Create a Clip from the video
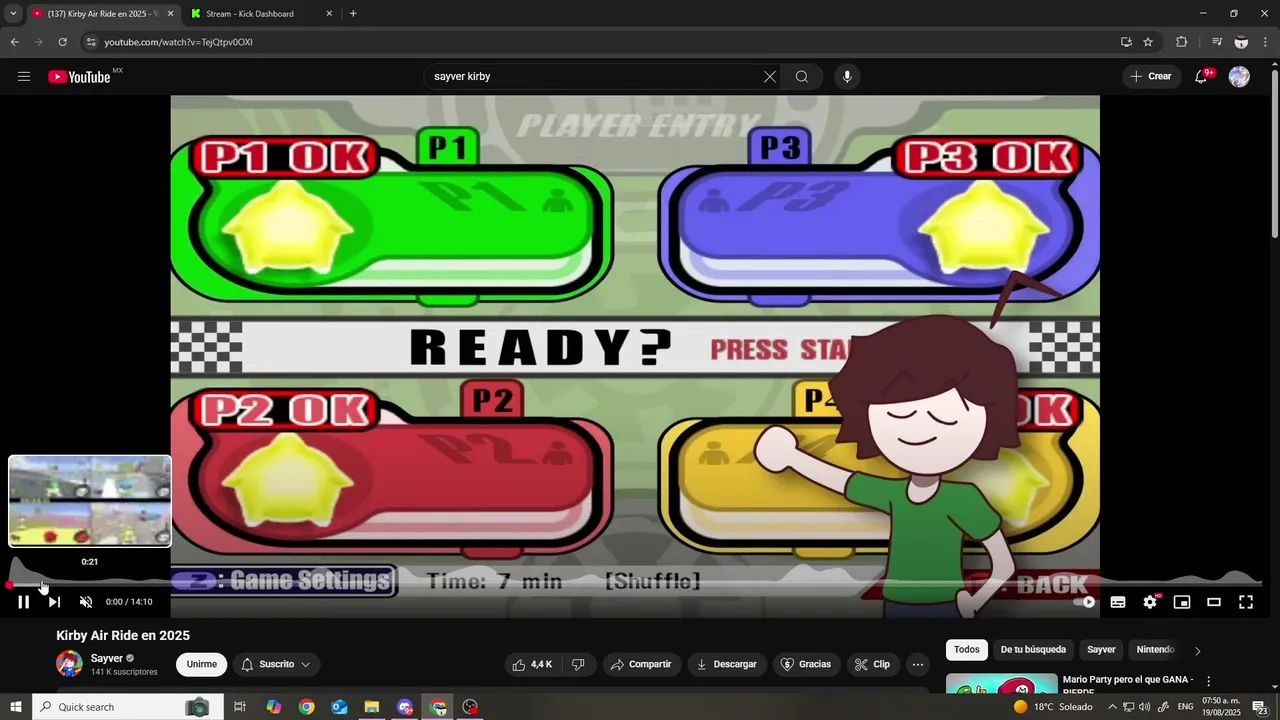This screenshot has height=720, width=1280. click(x=872, y=664)
